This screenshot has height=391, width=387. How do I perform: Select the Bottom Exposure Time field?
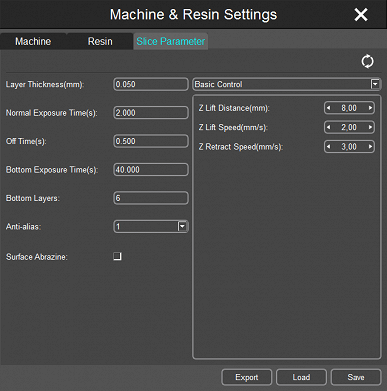pyautogui.click(x=151, y=170)
